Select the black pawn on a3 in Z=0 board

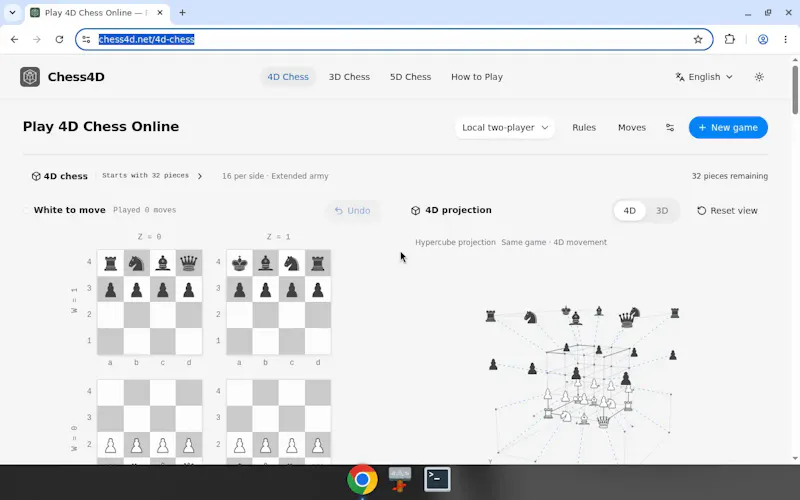tap(110, 289)
